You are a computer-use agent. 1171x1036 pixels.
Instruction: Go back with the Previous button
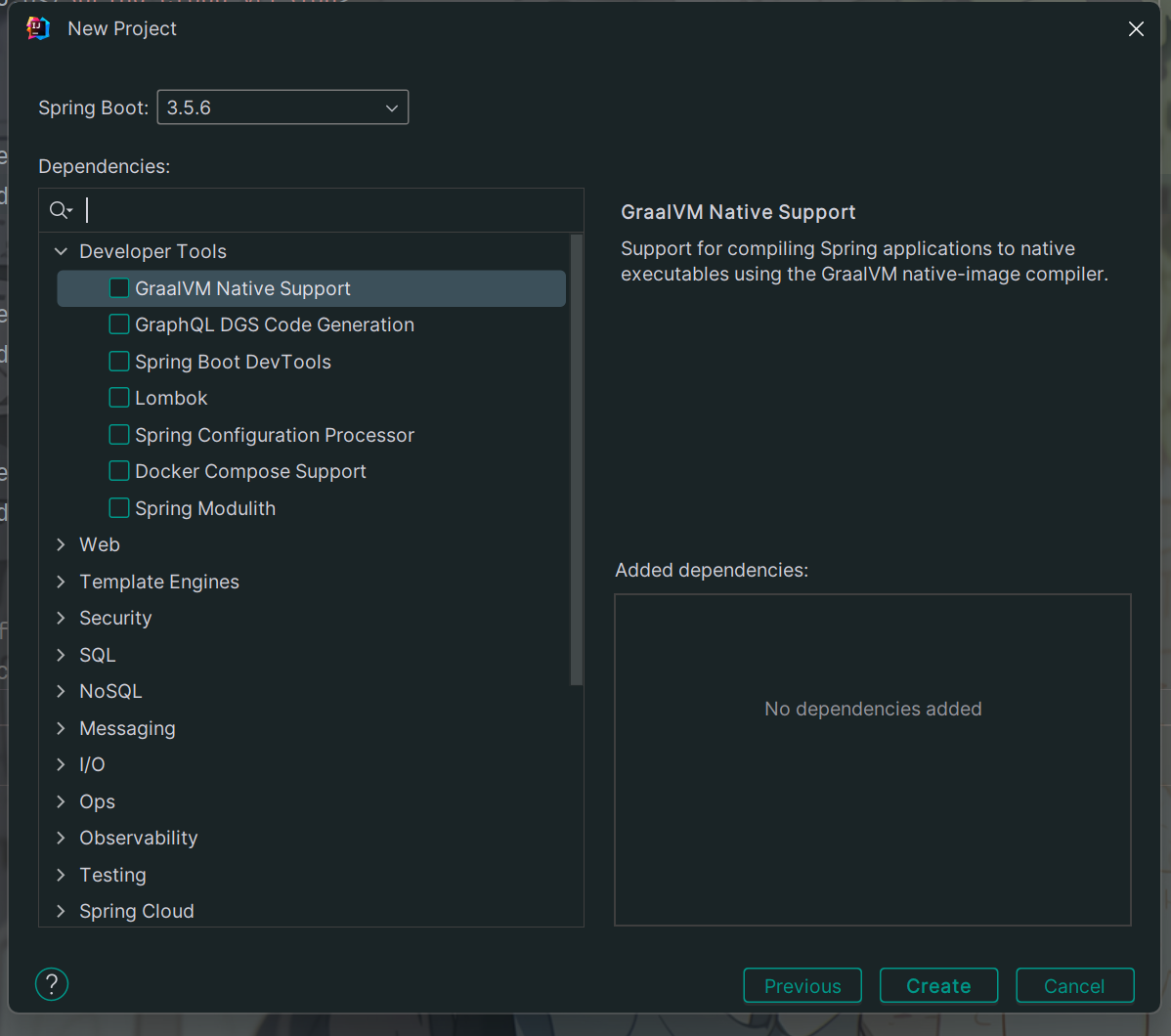tap(802, 985)
